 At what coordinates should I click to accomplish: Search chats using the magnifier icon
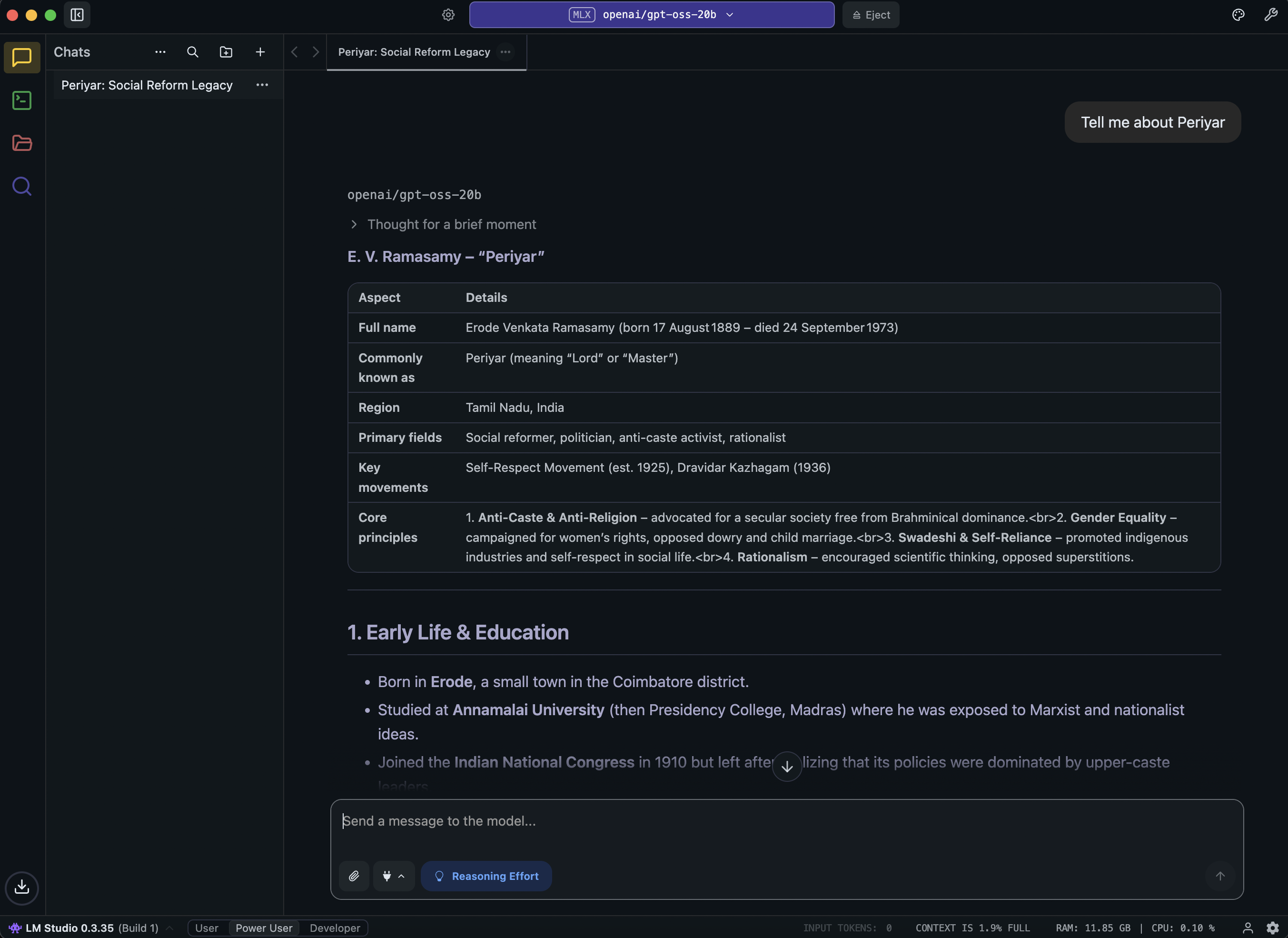192,52
